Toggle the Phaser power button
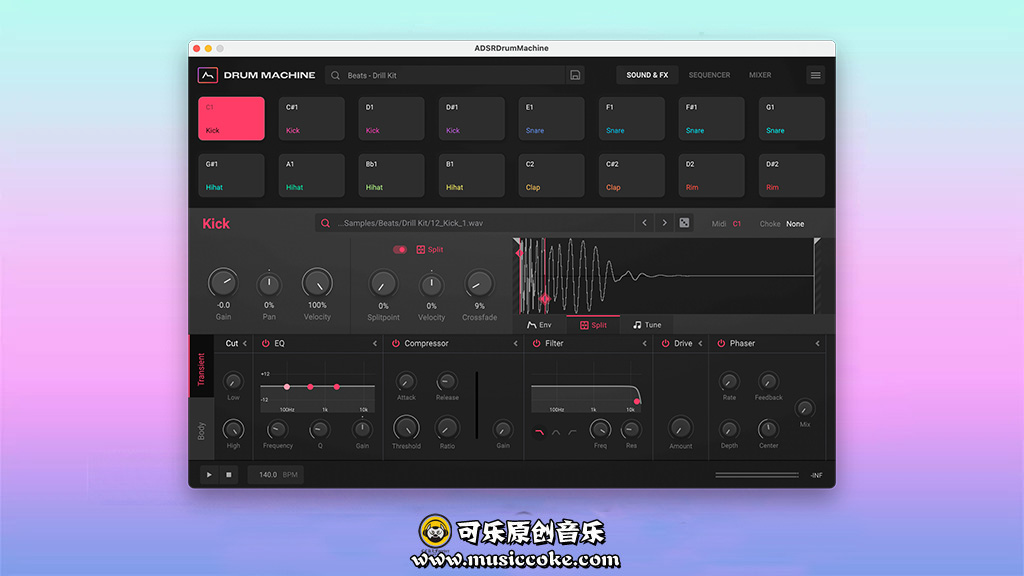The width and height of the screenshot is (1024, 576). point(721,344)
